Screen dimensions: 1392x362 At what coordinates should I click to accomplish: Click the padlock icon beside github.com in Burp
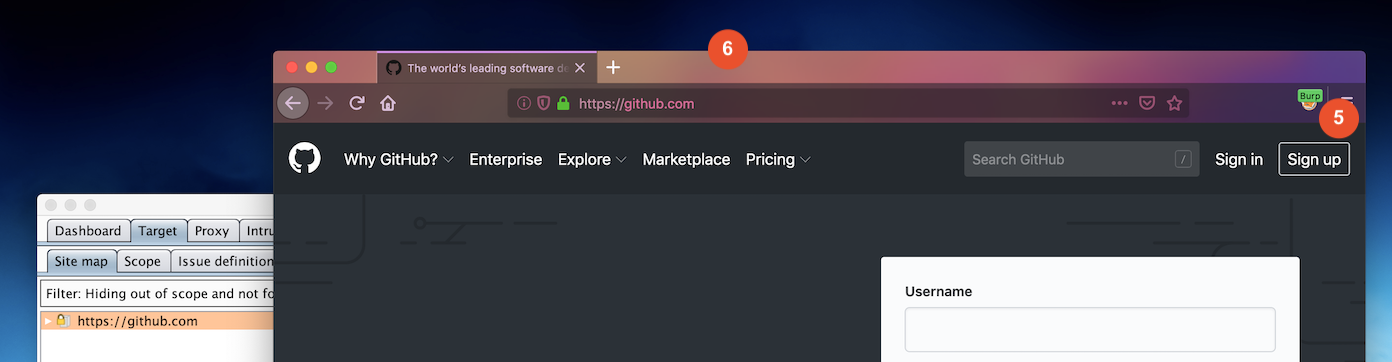point(62,321)
